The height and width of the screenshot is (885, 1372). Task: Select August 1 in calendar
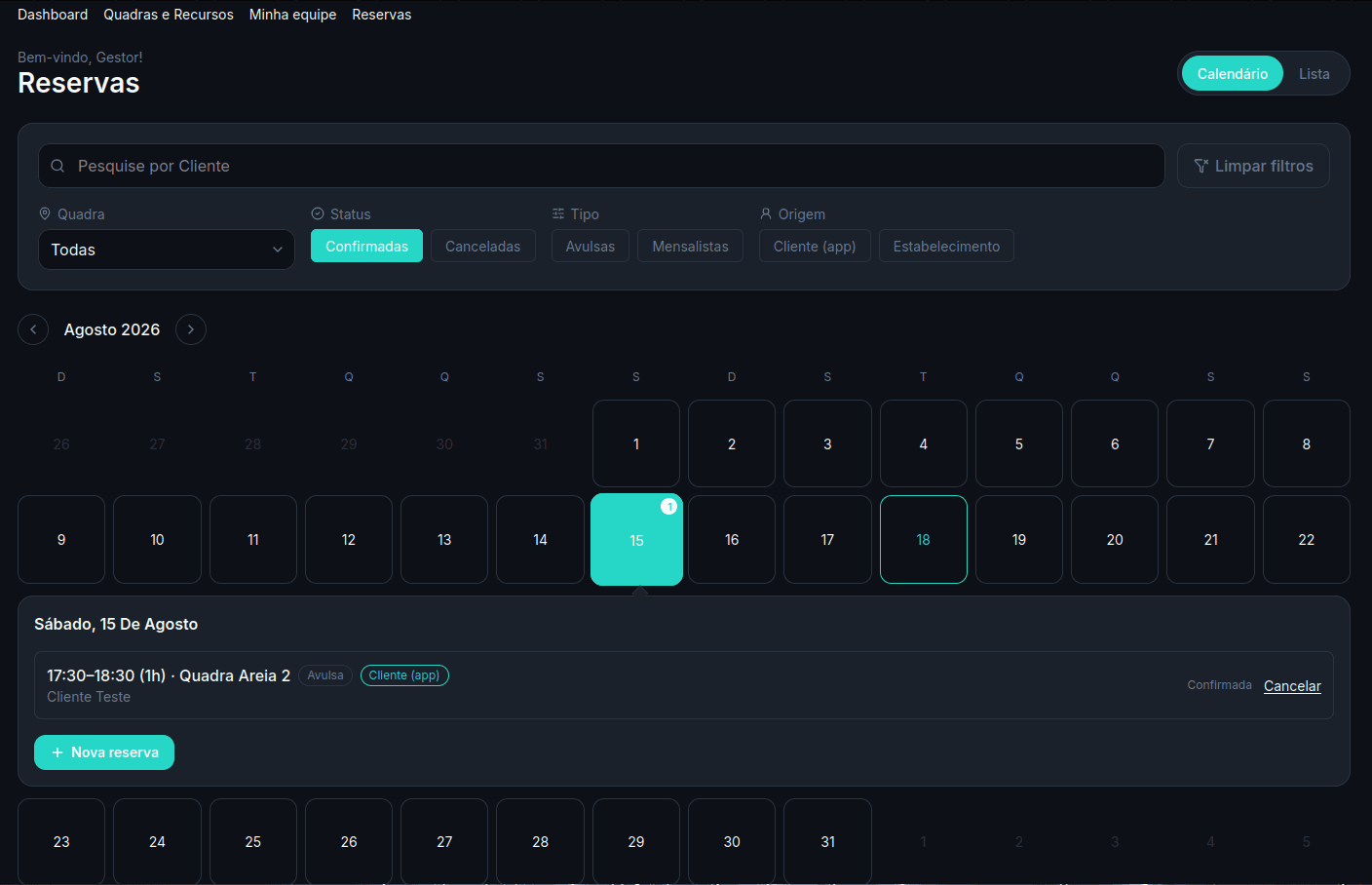[636, 443]
